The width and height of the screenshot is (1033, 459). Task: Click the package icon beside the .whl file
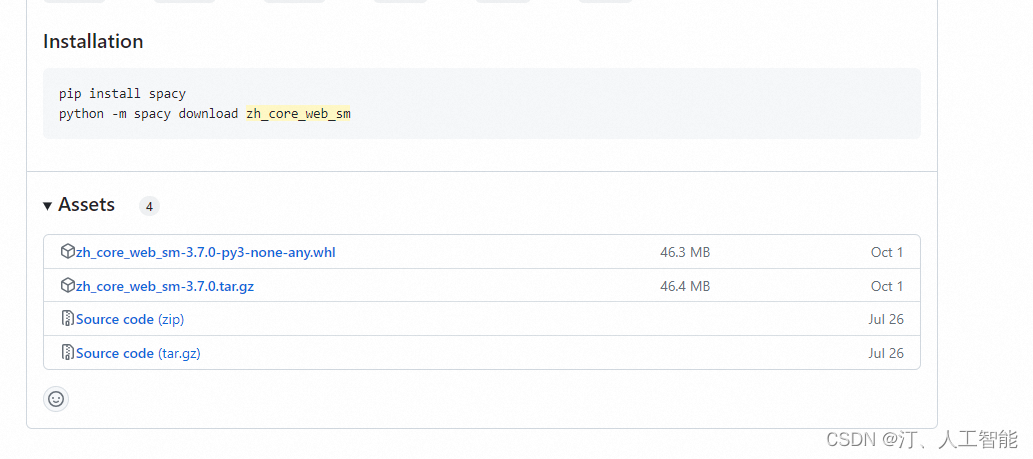tap(68, 252)
